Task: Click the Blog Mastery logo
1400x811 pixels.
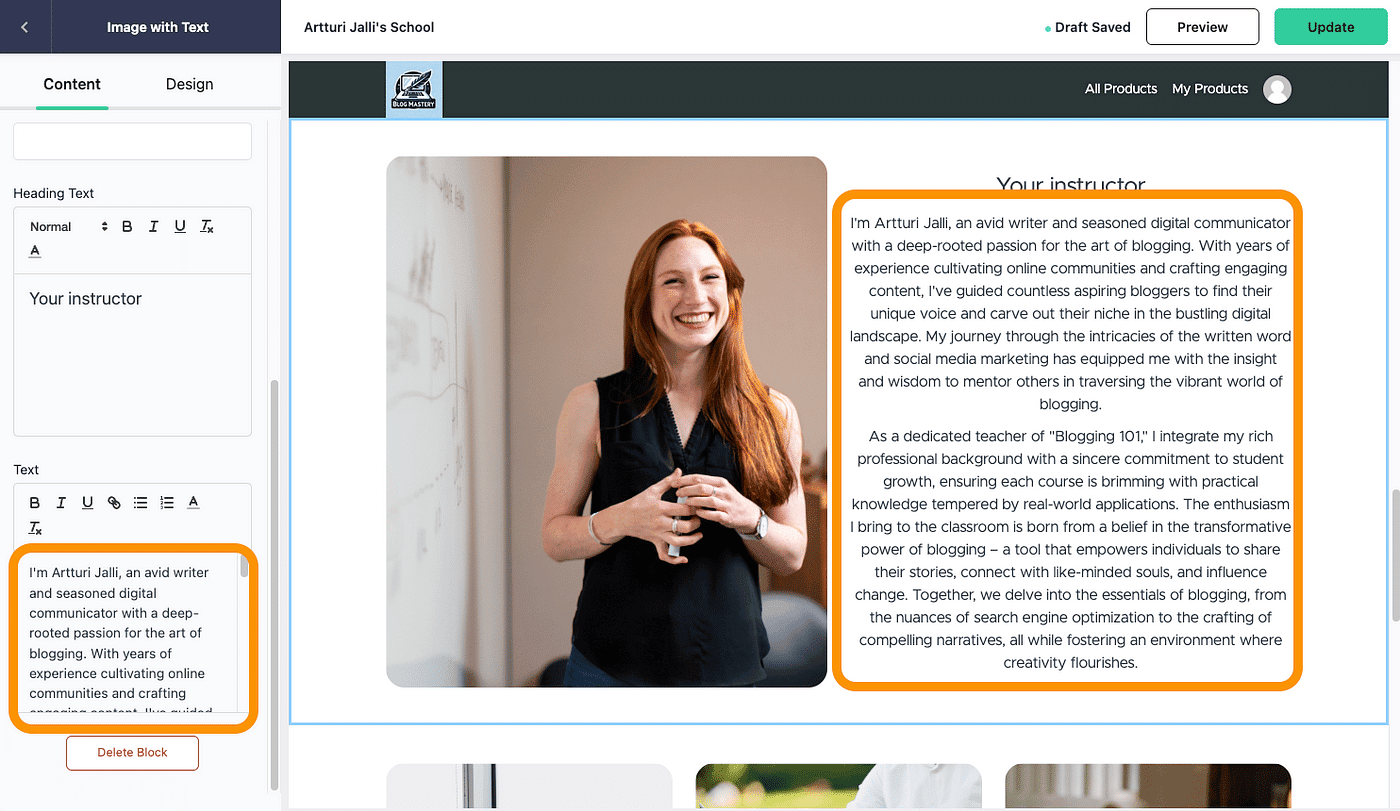Action: 414,89
